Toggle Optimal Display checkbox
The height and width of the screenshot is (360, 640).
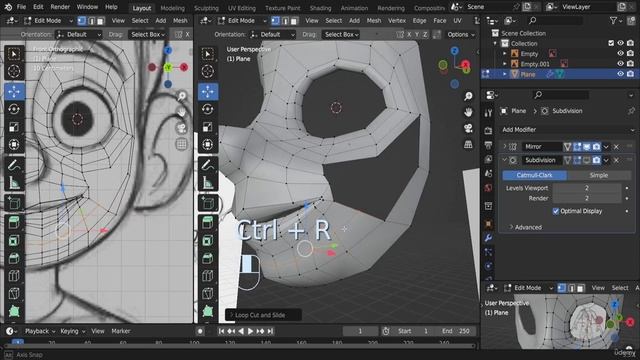[x=556, y=211]
